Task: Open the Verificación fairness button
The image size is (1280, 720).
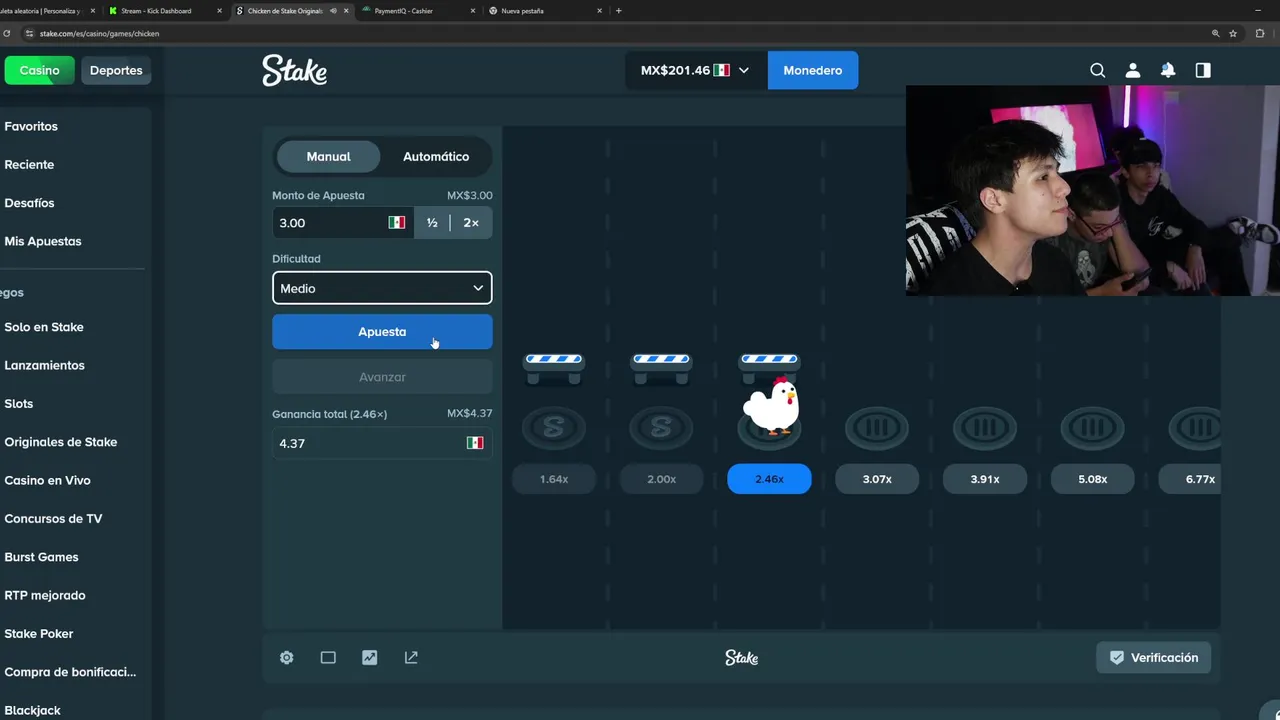Action: pyautogui.click(x=1153, y=657)
